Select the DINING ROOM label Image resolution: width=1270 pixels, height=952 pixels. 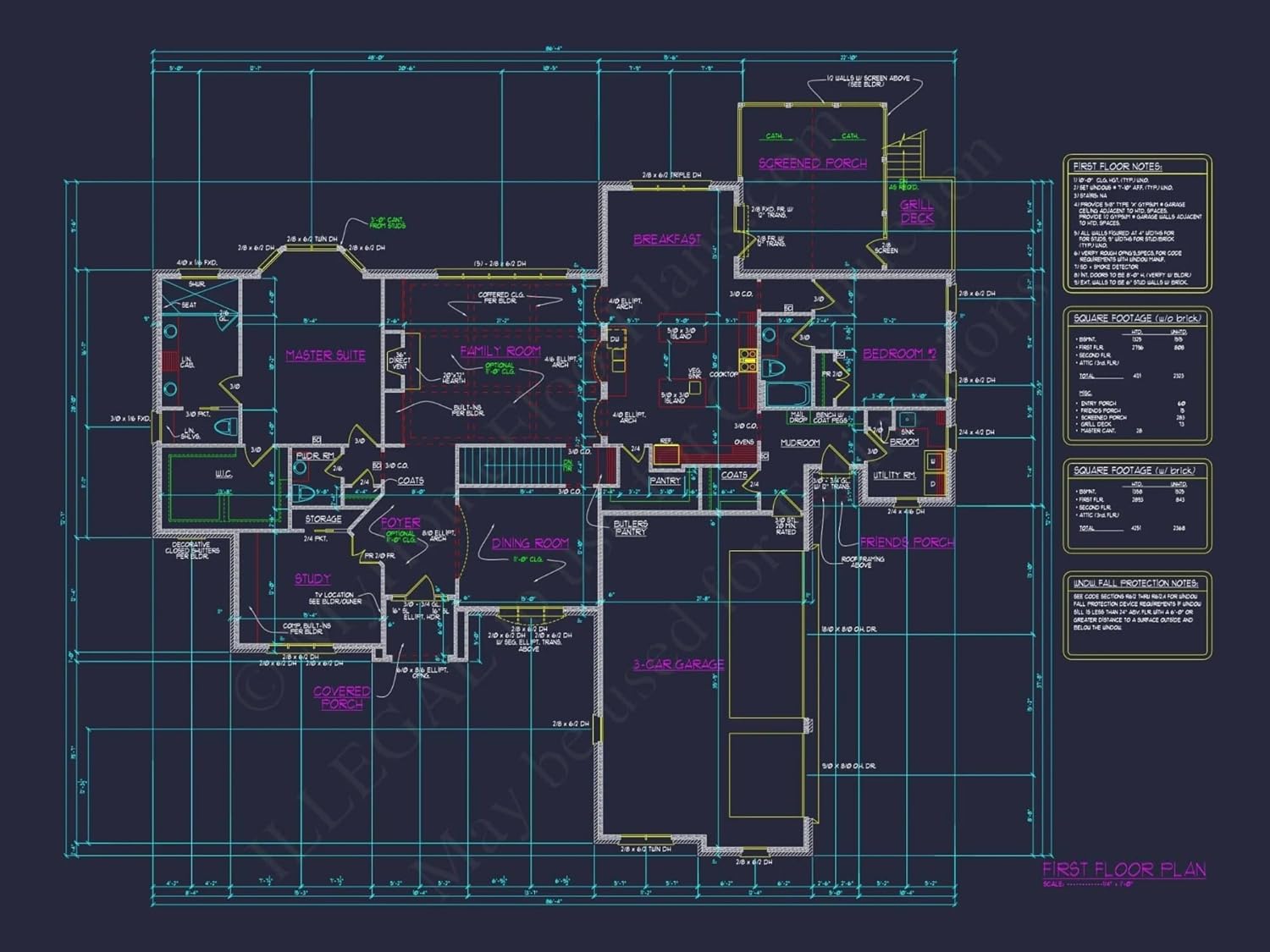(530, 543)
